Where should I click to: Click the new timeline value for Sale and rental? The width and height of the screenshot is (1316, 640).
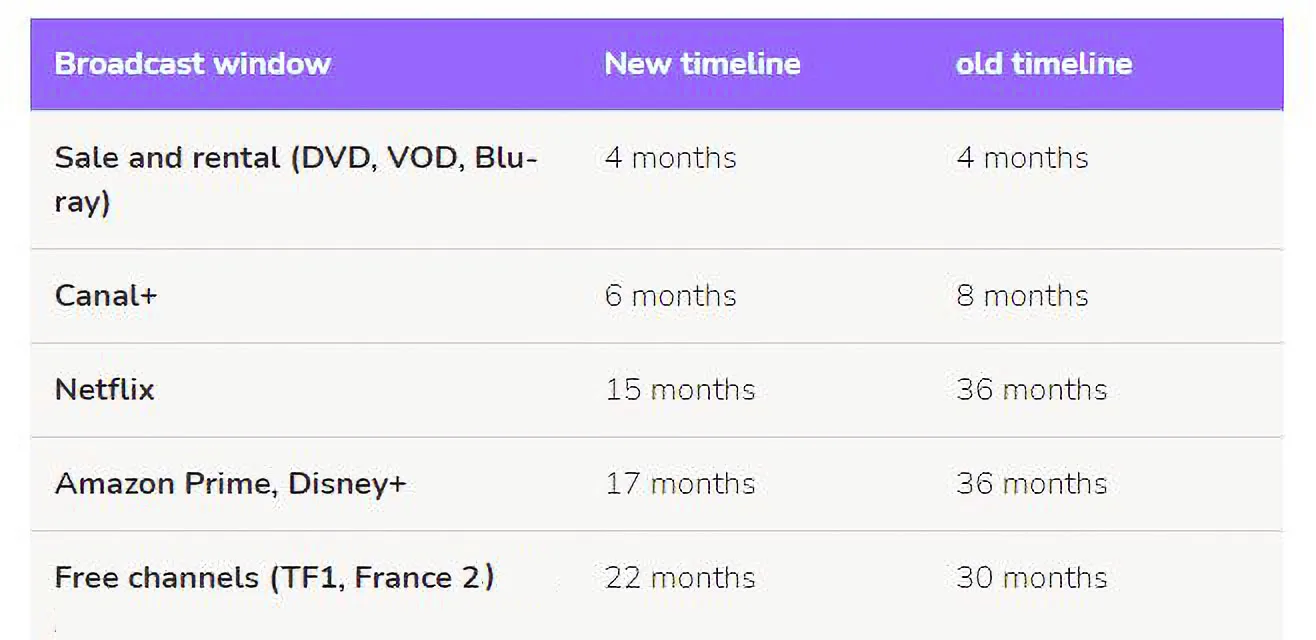click(670, 158)
